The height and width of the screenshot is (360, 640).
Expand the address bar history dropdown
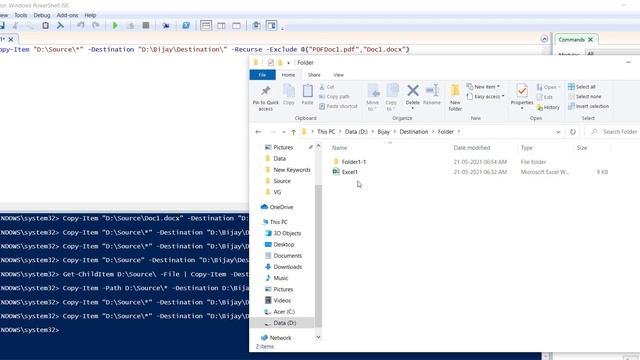tap(558, 132)
